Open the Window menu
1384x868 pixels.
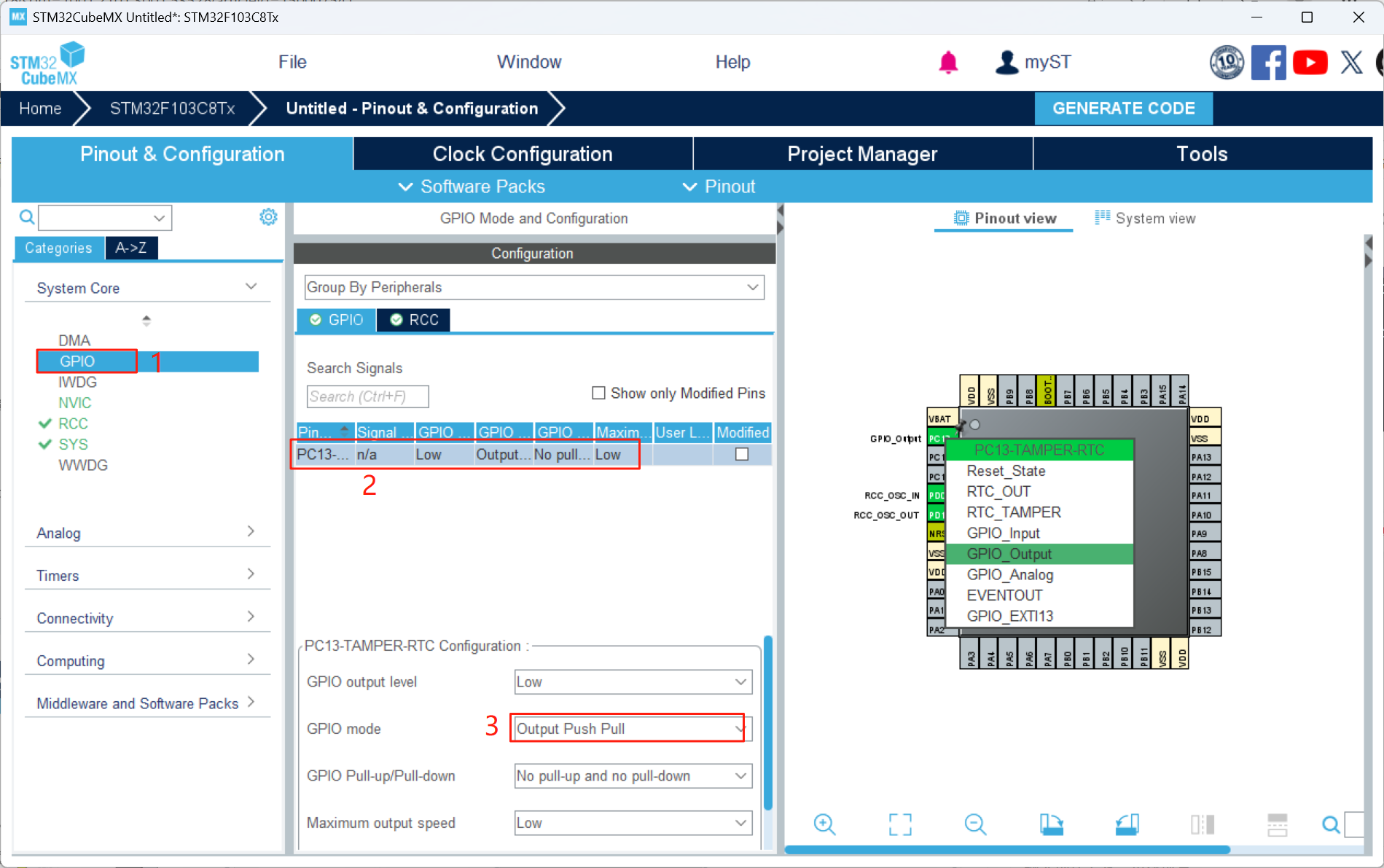(x=529, y=62)
